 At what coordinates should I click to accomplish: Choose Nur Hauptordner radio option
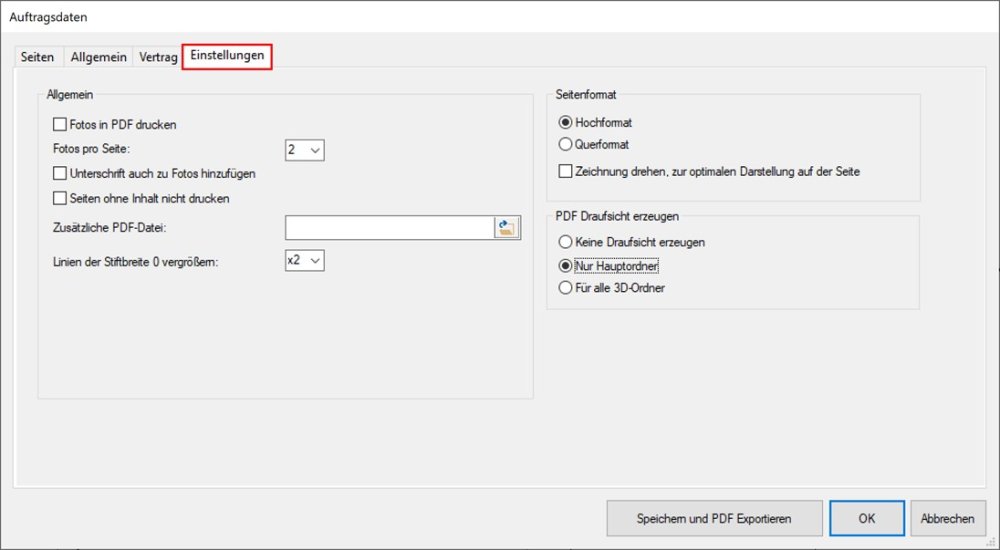[x=566, y=266]
